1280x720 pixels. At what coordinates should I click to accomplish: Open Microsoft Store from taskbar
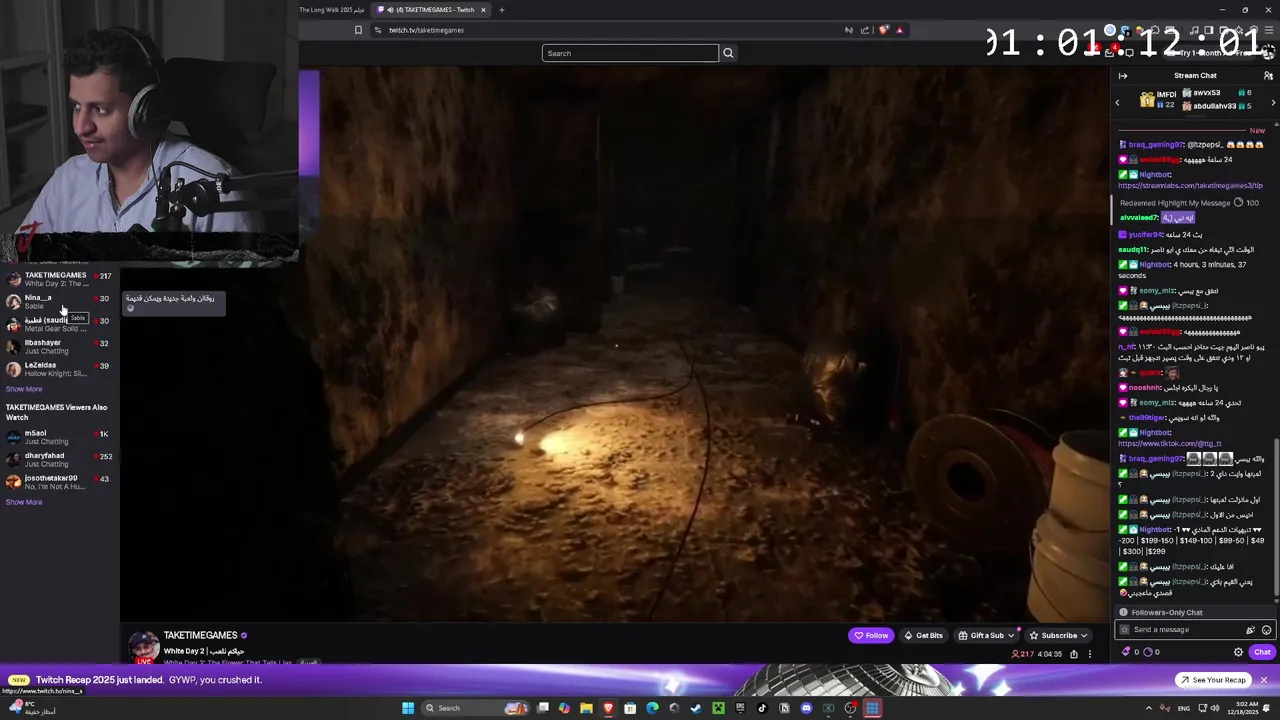630,708
